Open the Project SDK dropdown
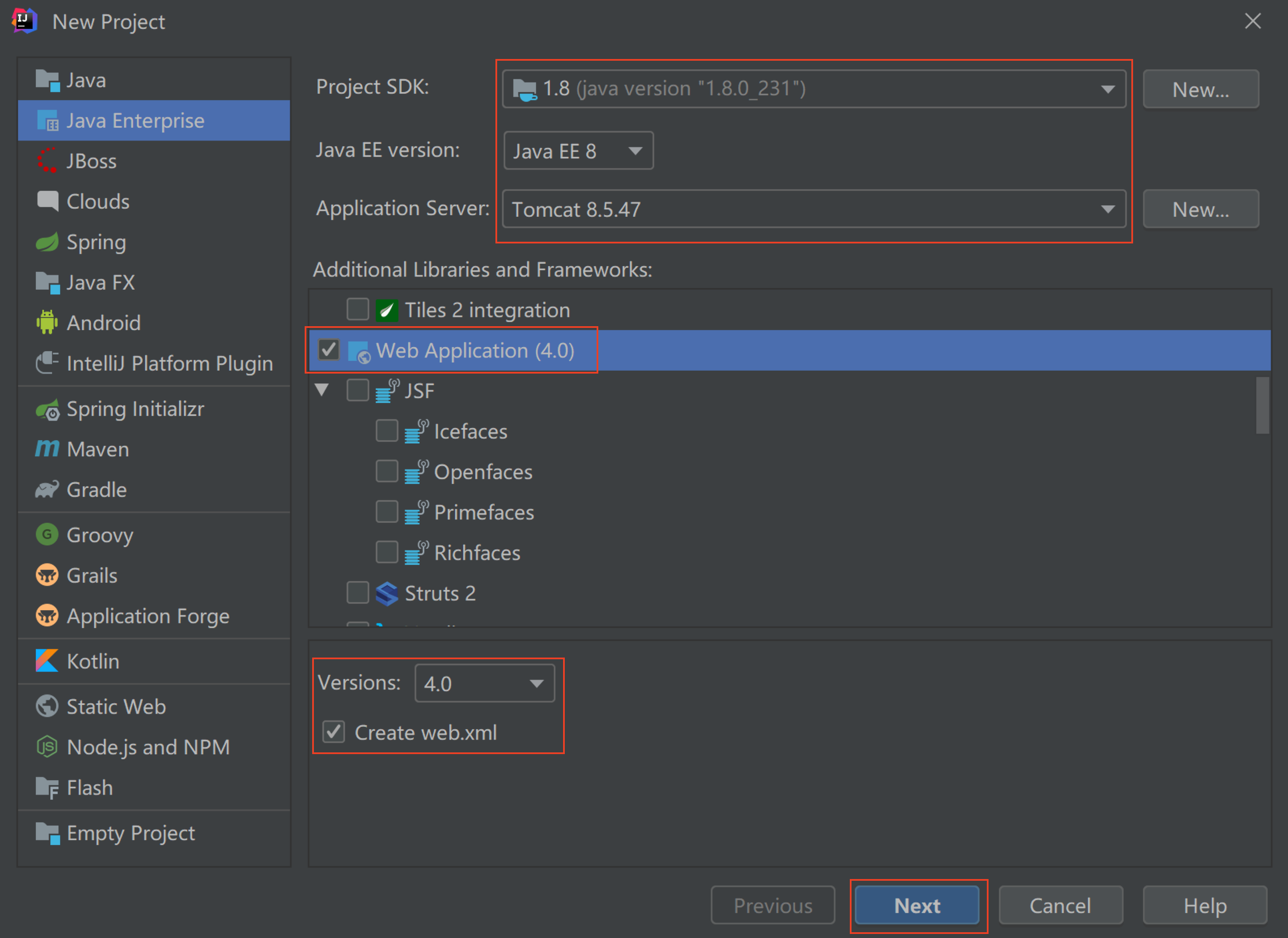The width and height of the screenshot is (1288, 938). [x=813, y=89]
